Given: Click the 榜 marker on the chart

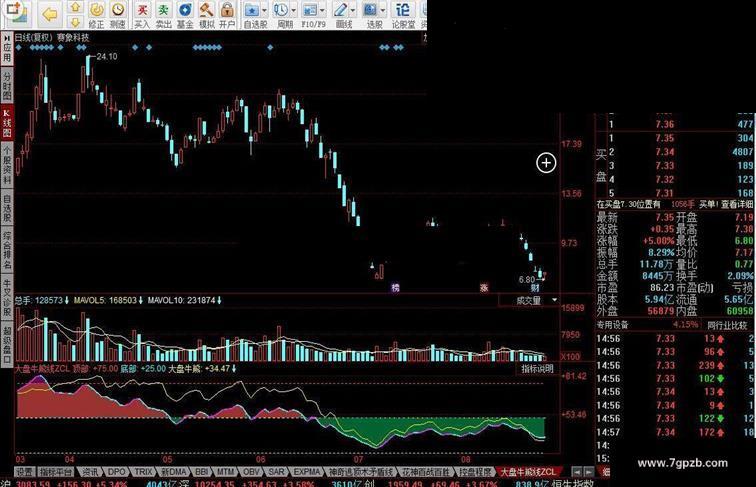Looking at the screenshot, I should [x=395, y=288].
